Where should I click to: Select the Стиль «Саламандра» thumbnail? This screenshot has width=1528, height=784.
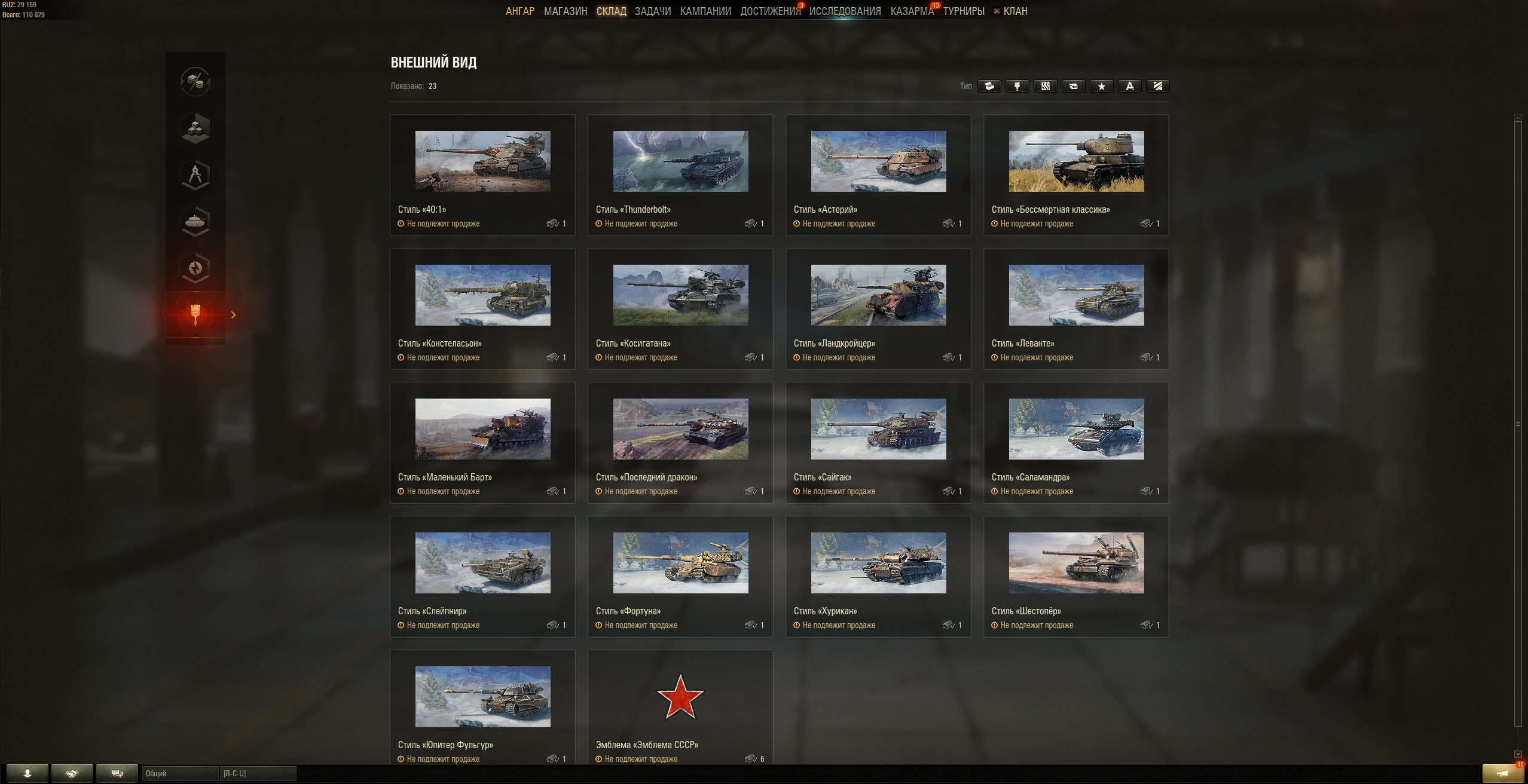coord(1077,429)
